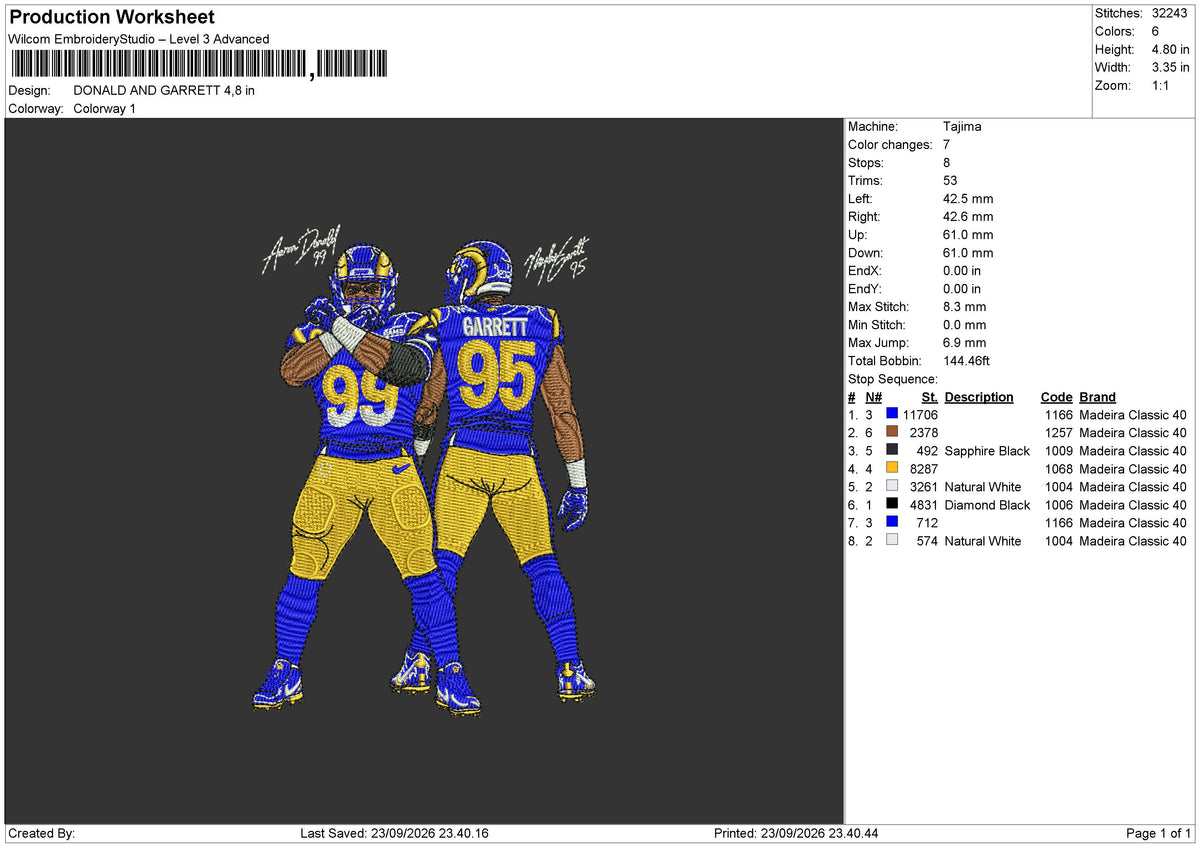Click the blue swatch in stop row 1
The image size is (1200, 848).
[892, 414]
